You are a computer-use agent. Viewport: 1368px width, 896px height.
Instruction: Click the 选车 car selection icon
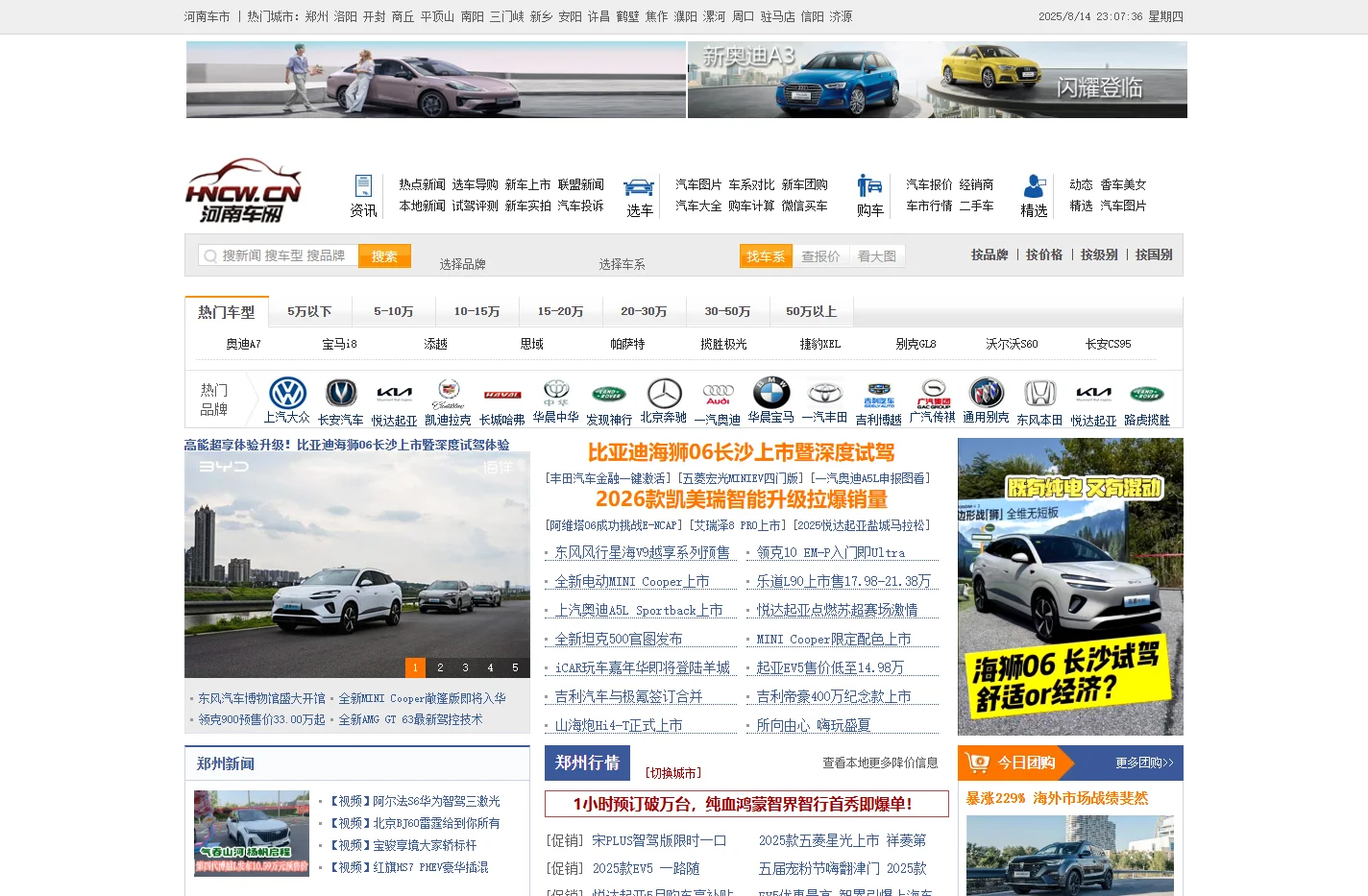639,187
